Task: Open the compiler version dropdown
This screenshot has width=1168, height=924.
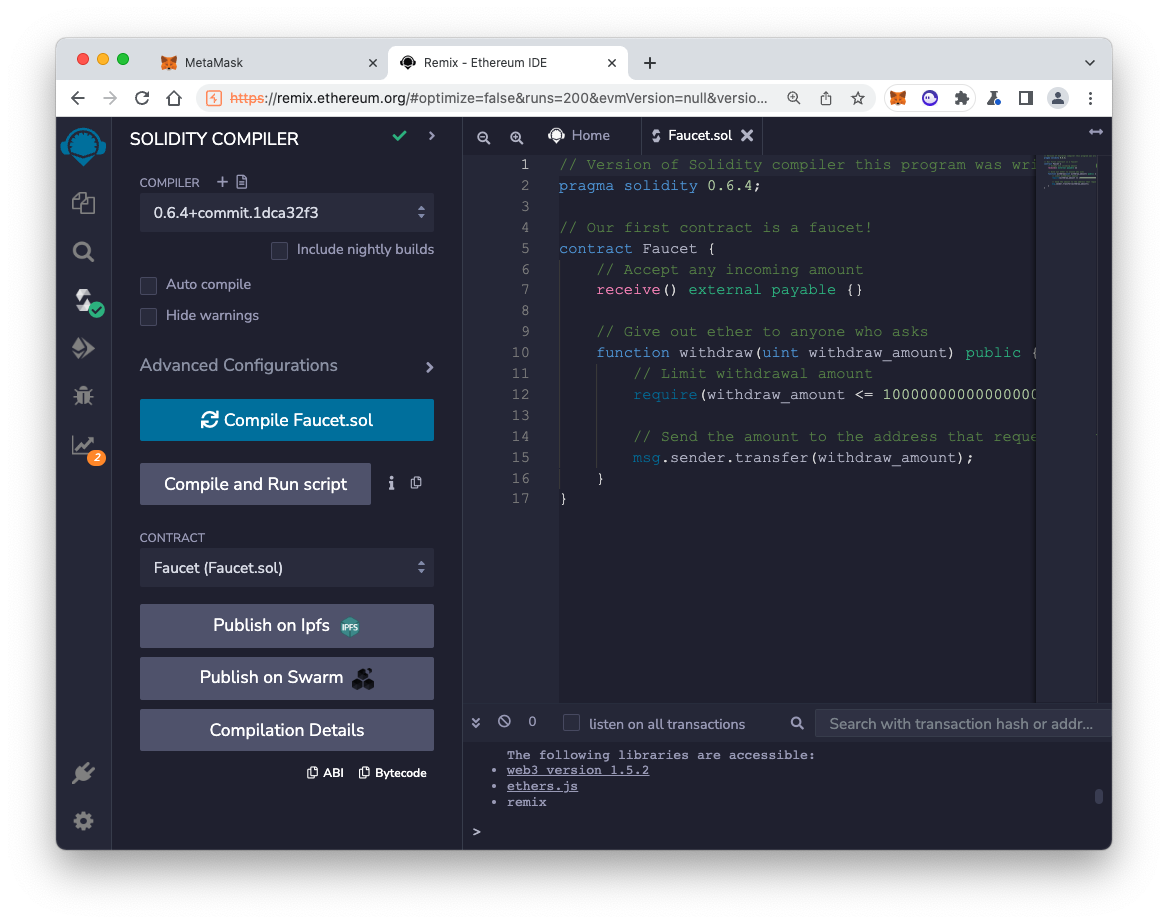Action: tap(287, 213)
